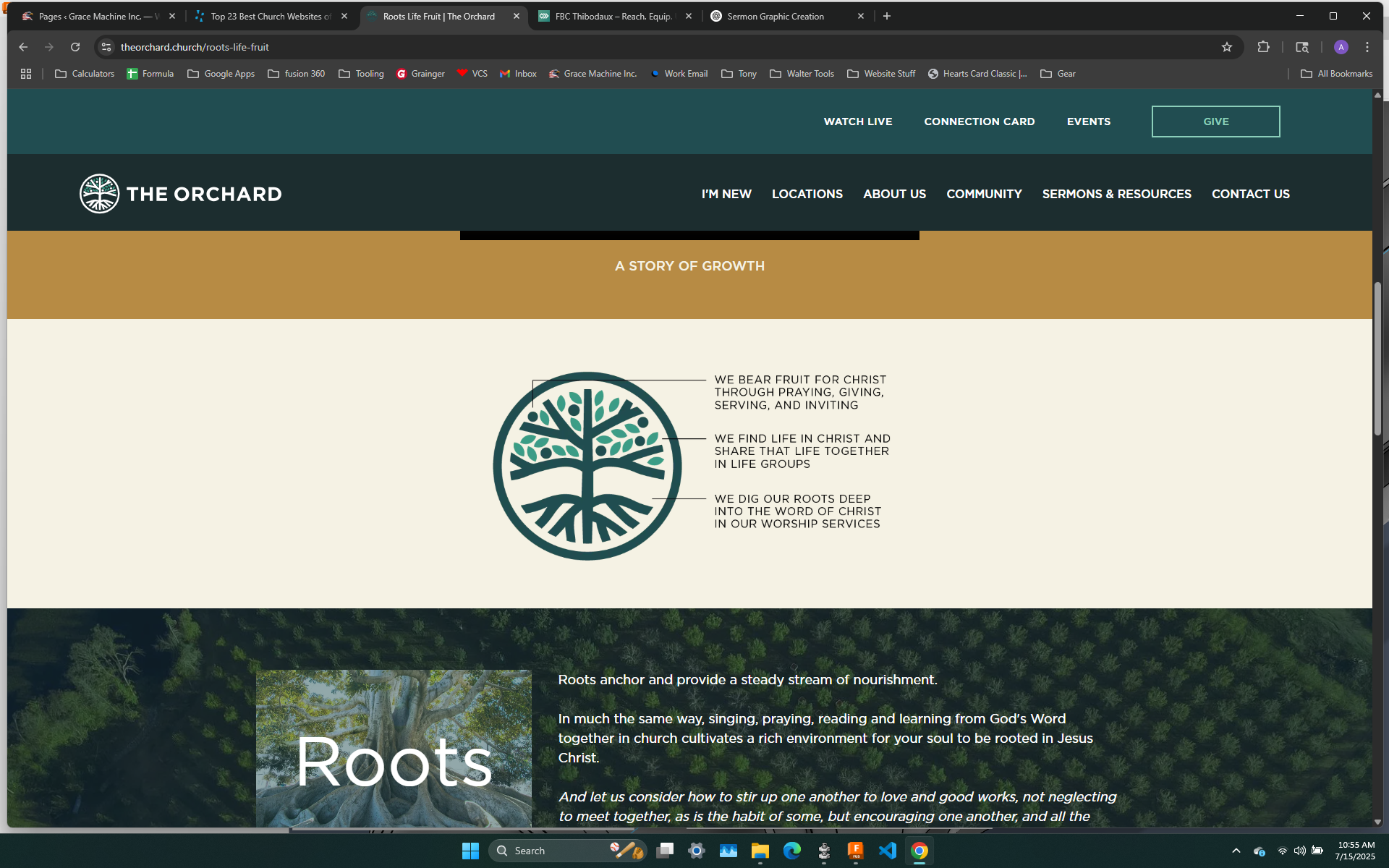Open the site information icon in address bar
1389x868 pixels.
106,47
